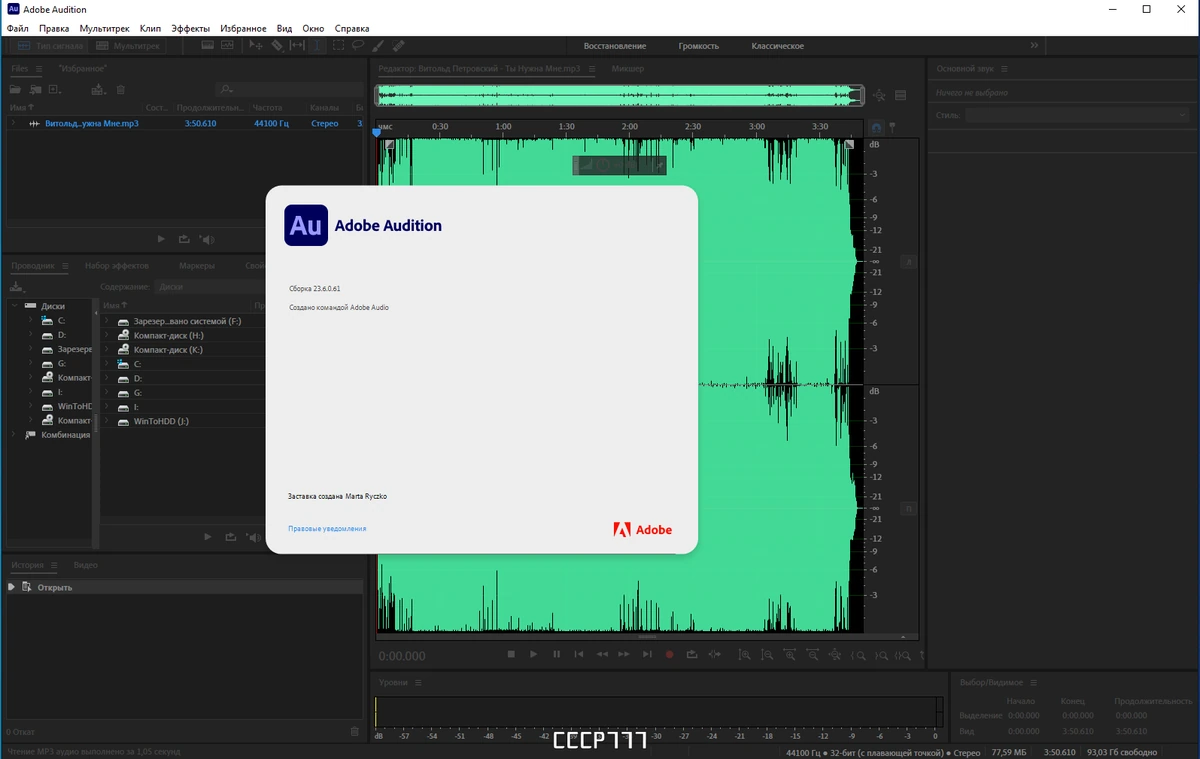Viewport: 1200px width, 759px height.
Task: Click the Rewind transport button
Action: point(602,654)
